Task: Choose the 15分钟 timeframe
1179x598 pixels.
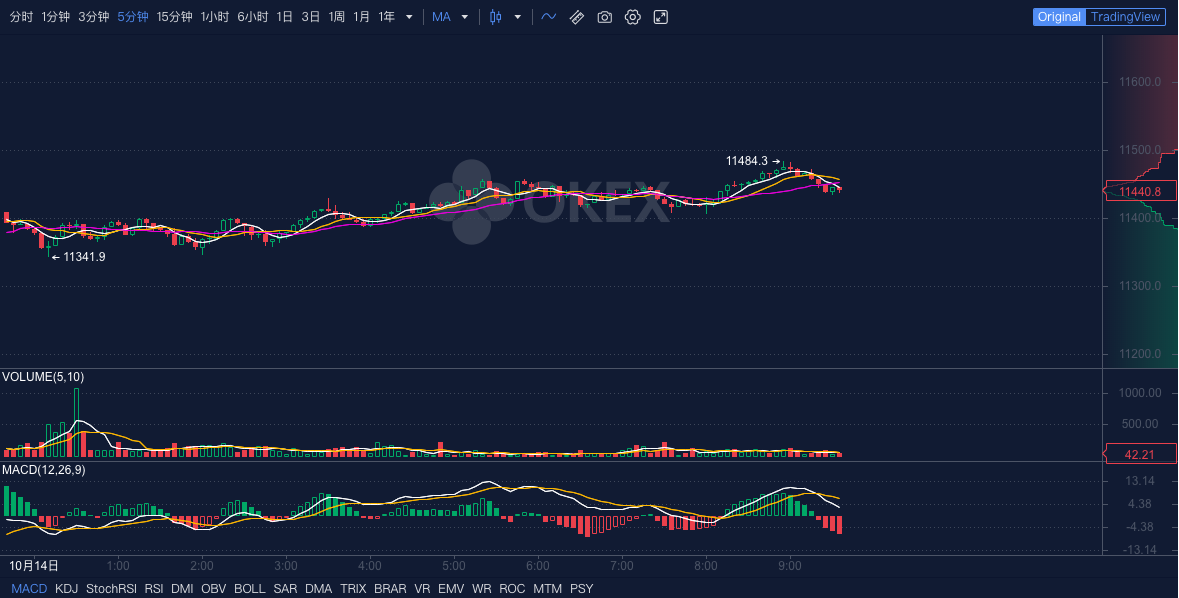Action: click(x=174, y=17)
